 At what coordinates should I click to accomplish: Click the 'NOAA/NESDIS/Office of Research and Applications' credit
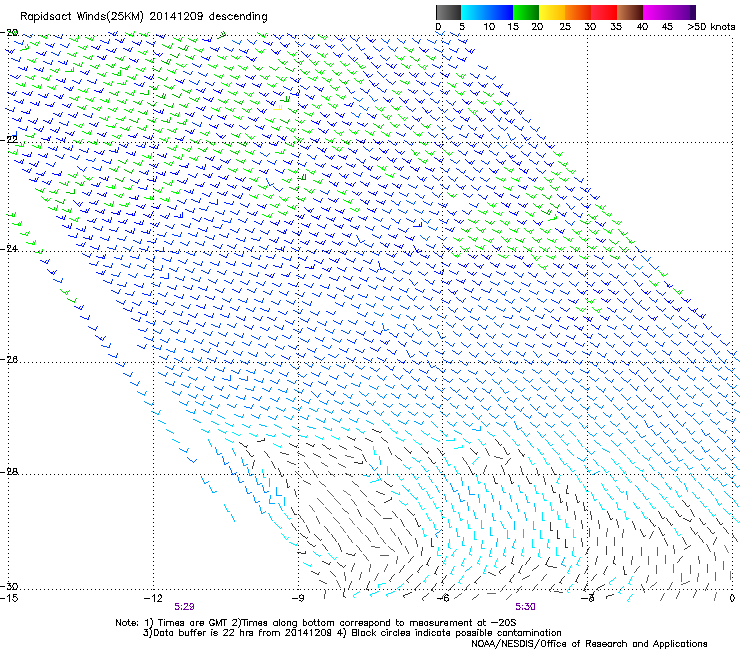(589, 644)
